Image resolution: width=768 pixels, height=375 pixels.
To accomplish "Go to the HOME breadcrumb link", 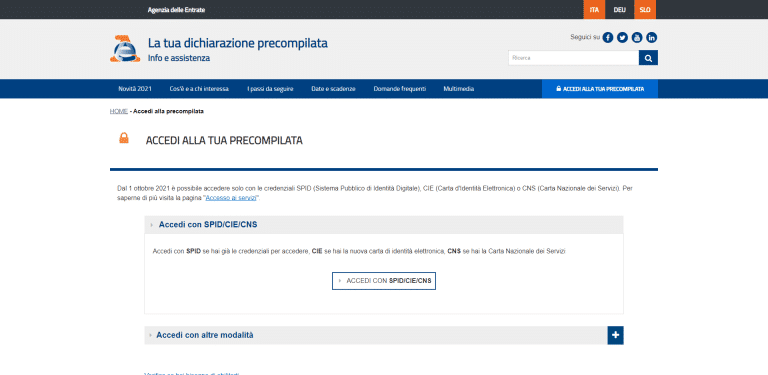I will point(119,111).
